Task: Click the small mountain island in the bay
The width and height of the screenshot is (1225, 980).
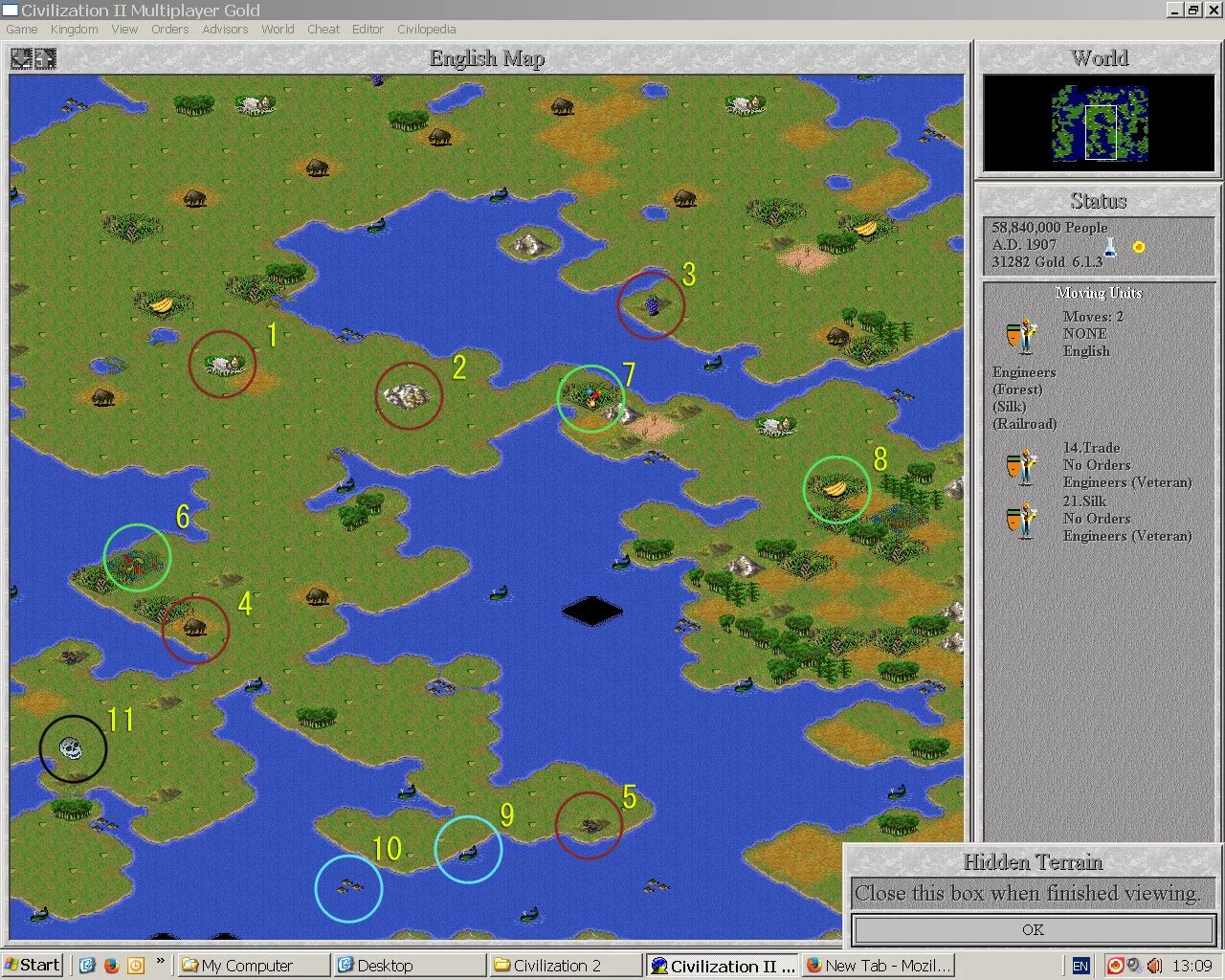Action: (x=531, y=243)
